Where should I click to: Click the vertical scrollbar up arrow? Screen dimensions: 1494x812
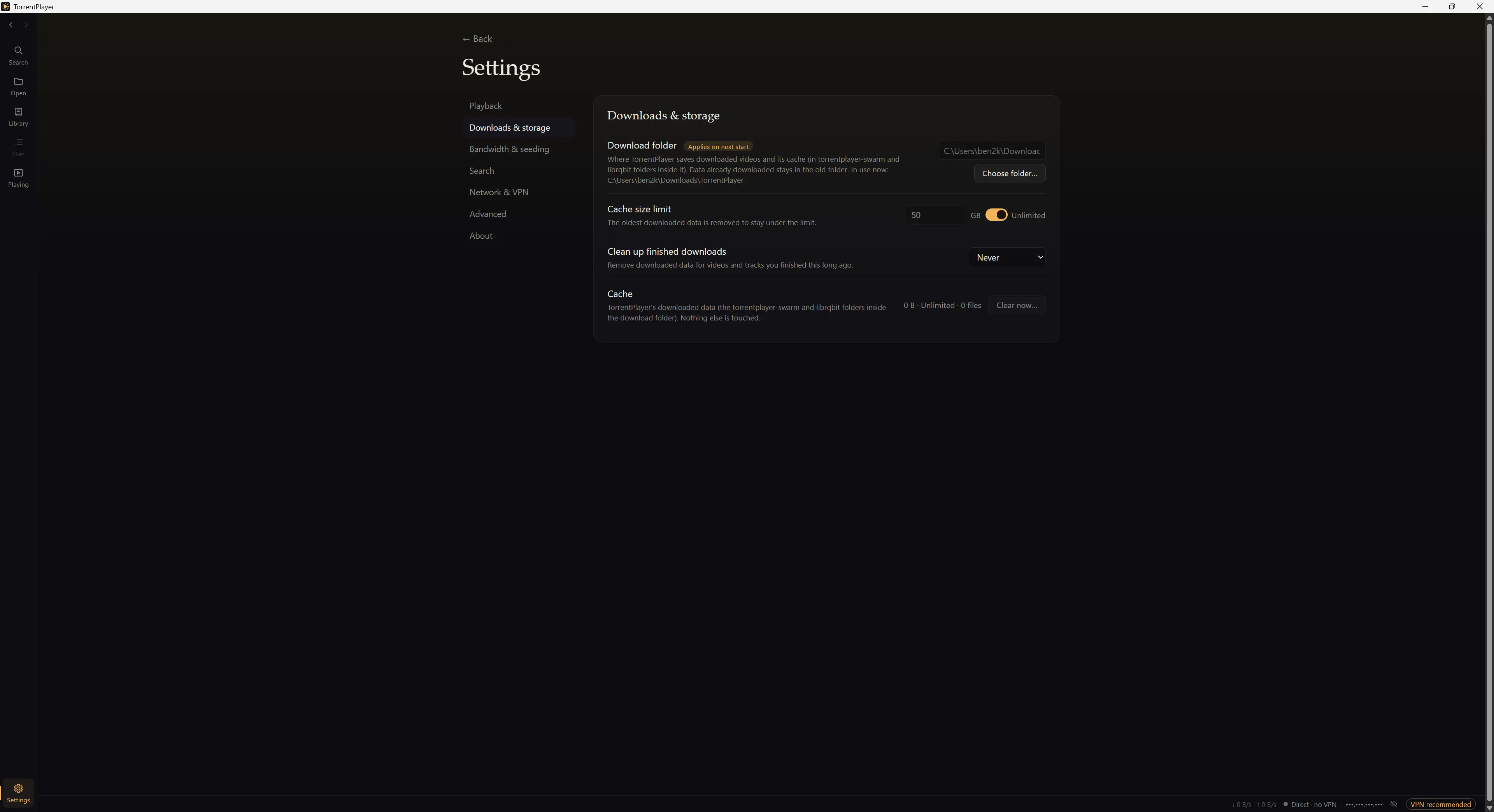(x=1489, y=18)
